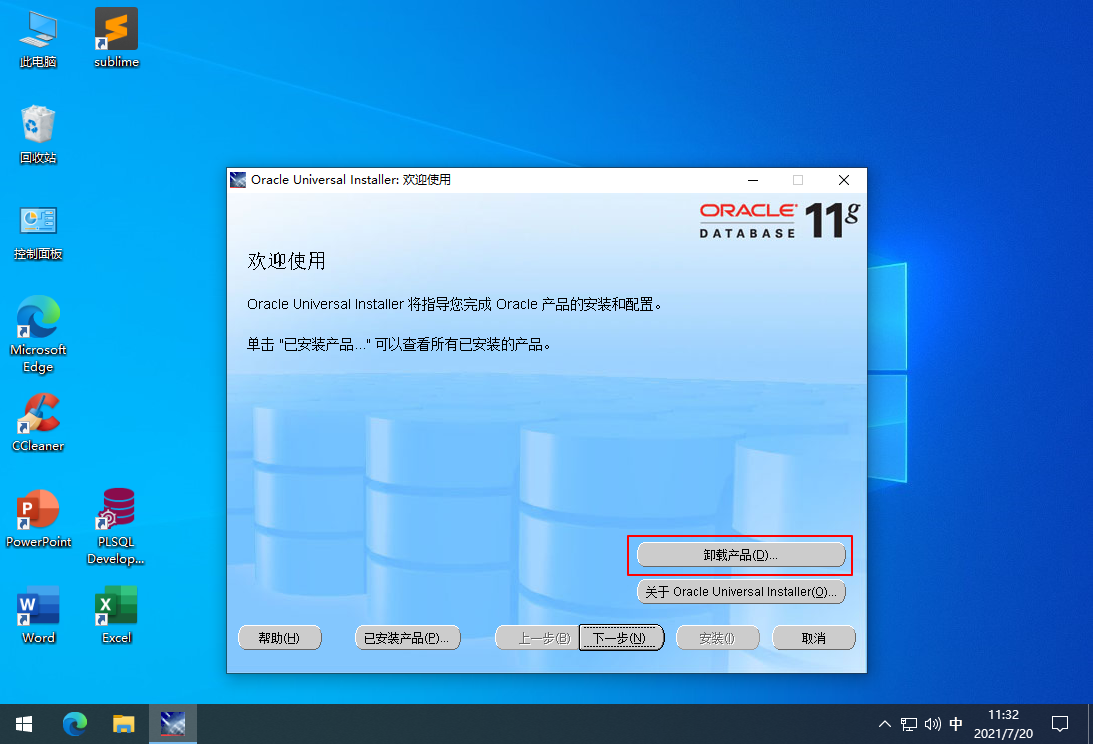
Task: Expand the system tray hidden icons chevron
Action: [885, 724]
